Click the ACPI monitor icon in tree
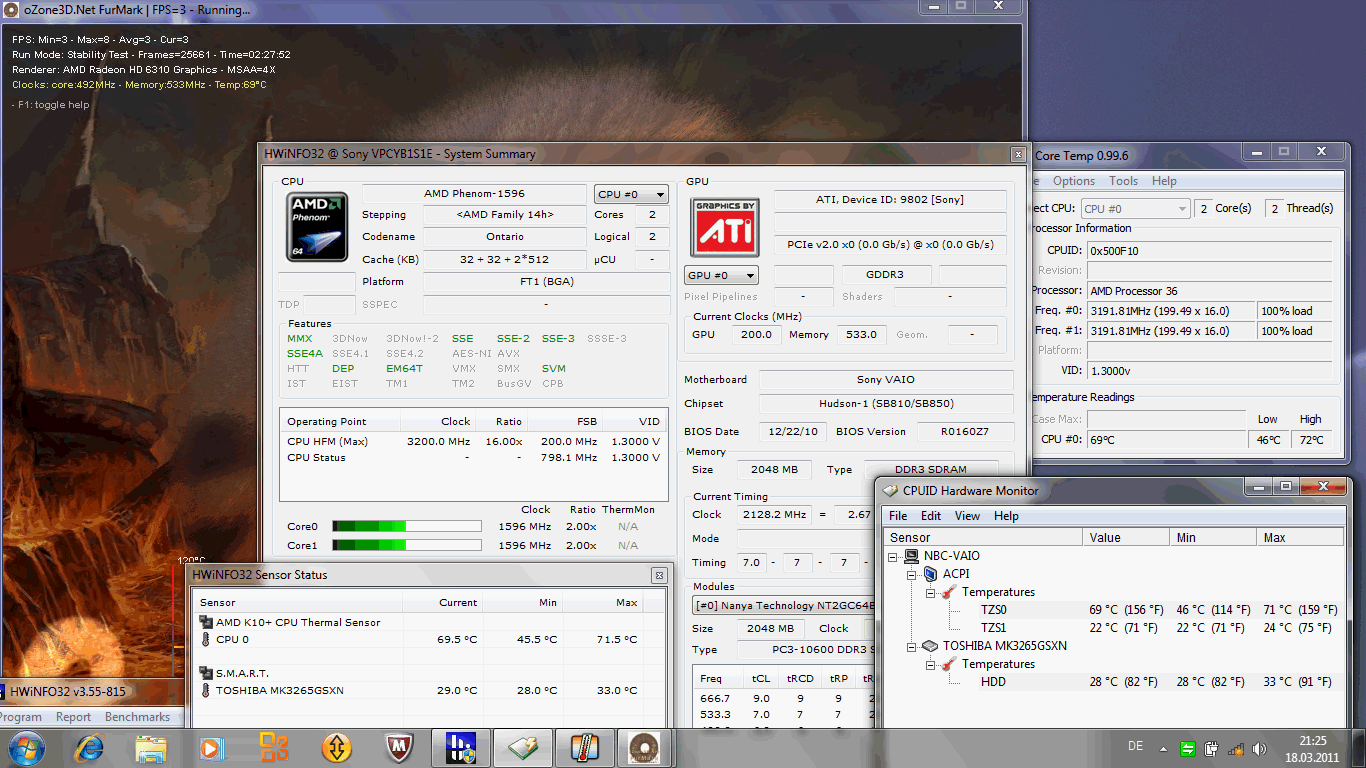 pyautogui.click(x=930, y=574)
